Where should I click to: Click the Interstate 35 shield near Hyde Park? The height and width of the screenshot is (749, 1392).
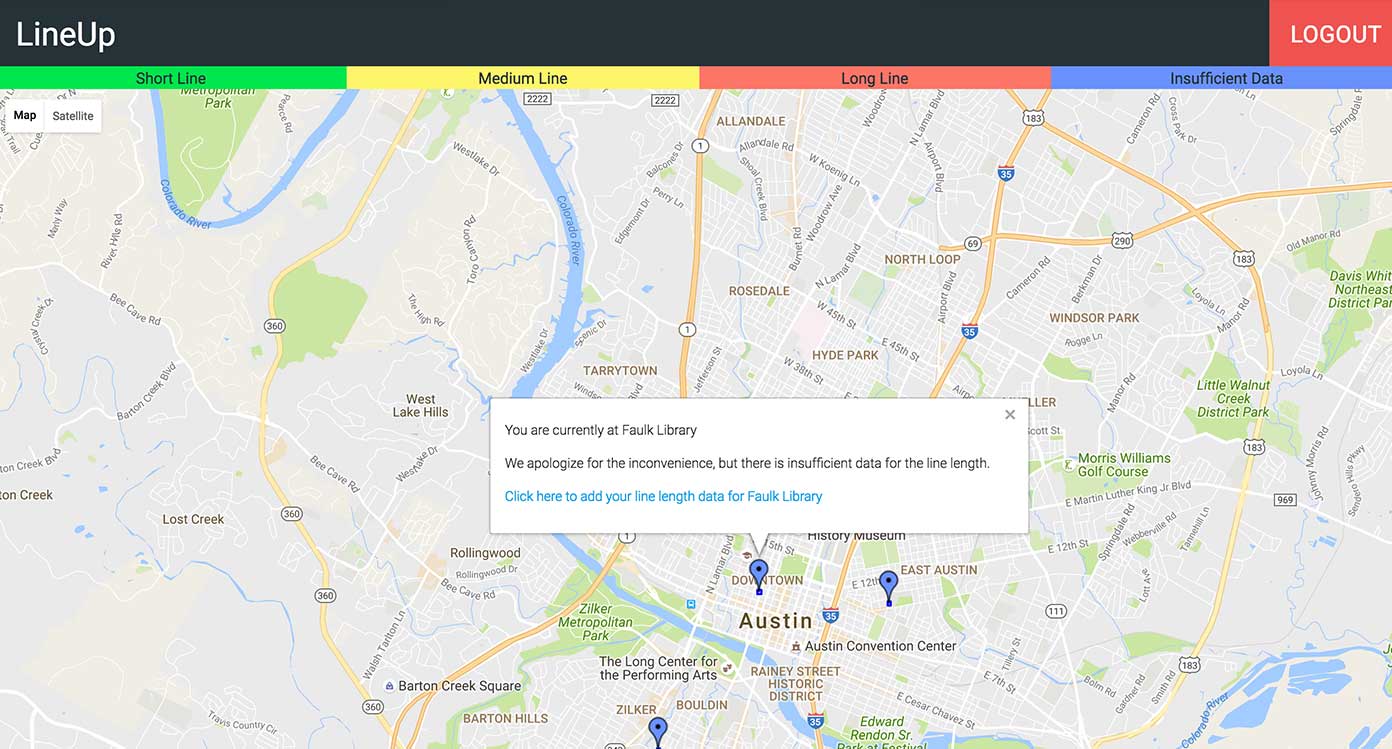[969, 331]
